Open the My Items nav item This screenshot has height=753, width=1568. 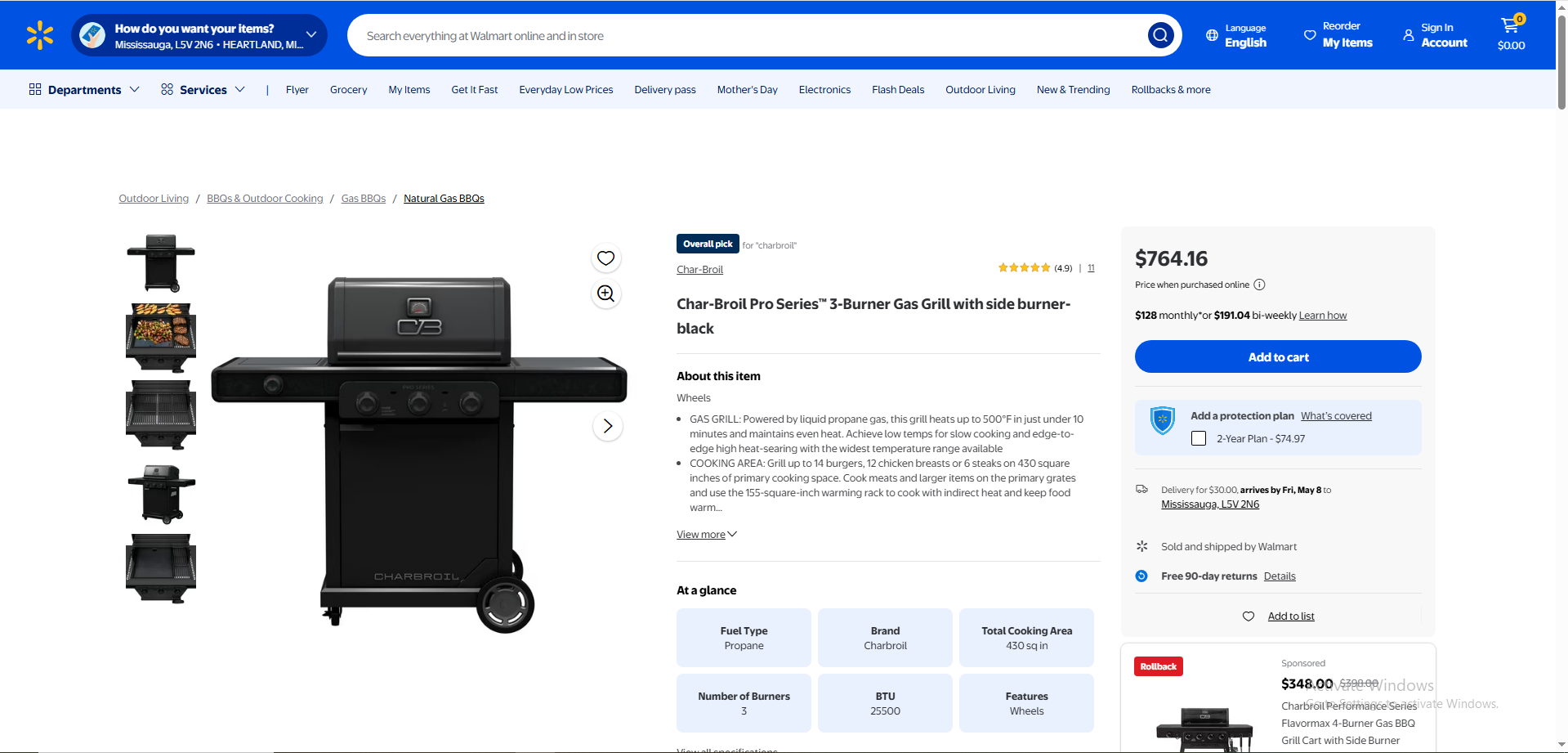[409, 90]
